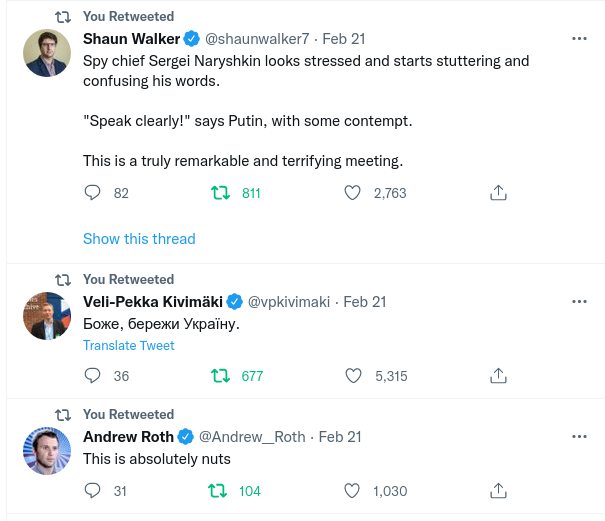The height and width of the screenshot is (521, 605).
Task: Like Veli-Pekka Kivimäki's tweet
Action: [351, 376]
